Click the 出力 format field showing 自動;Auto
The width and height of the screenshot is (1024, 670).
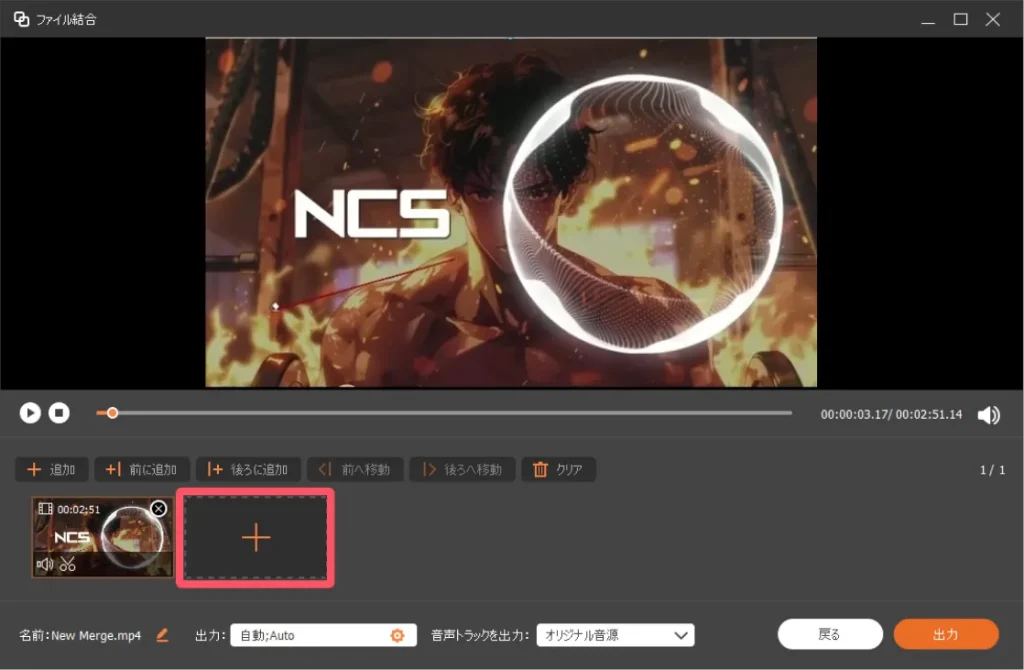(310, 635)
